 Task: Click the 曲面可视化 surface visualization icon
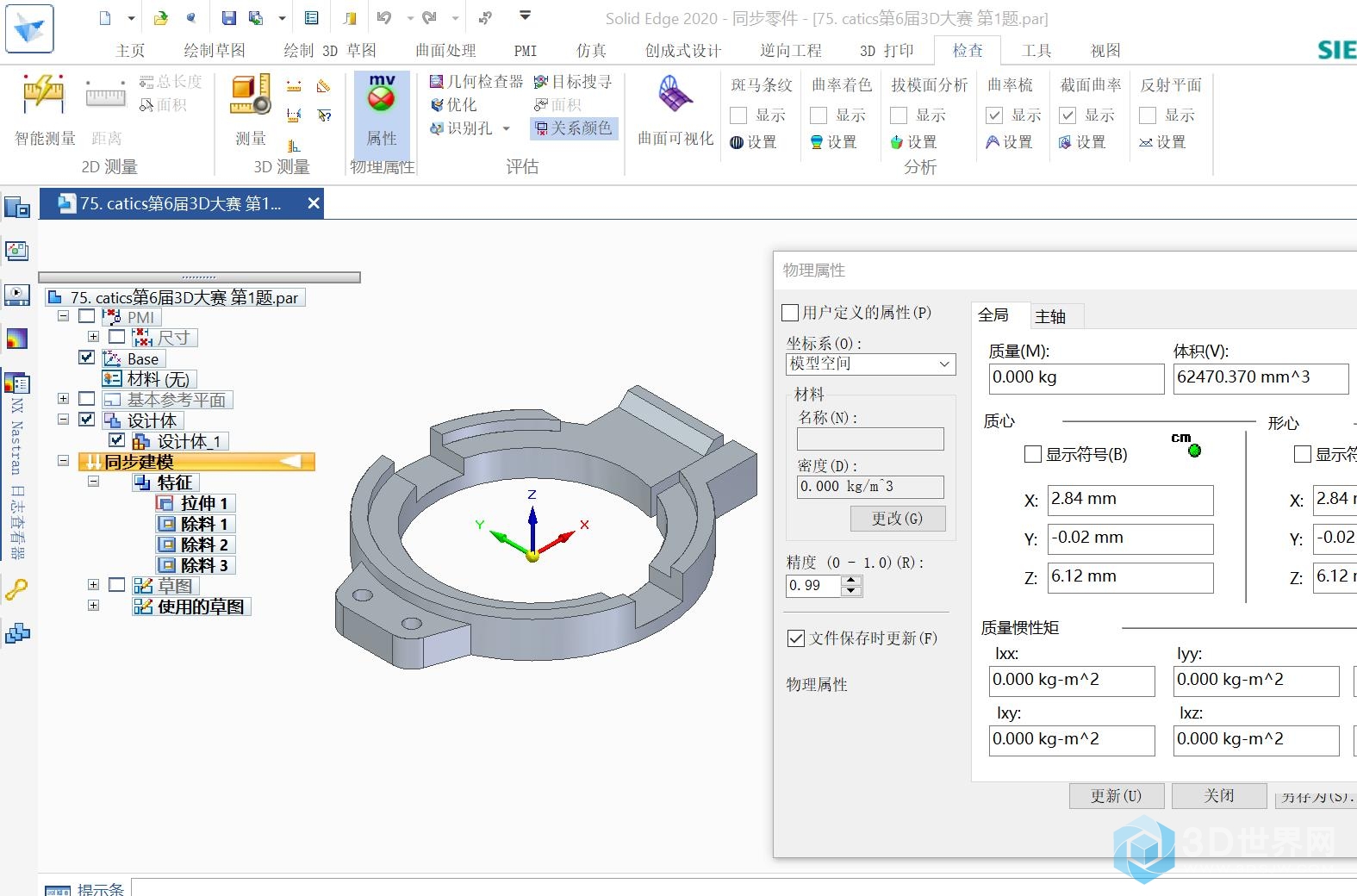coord(675,95)
